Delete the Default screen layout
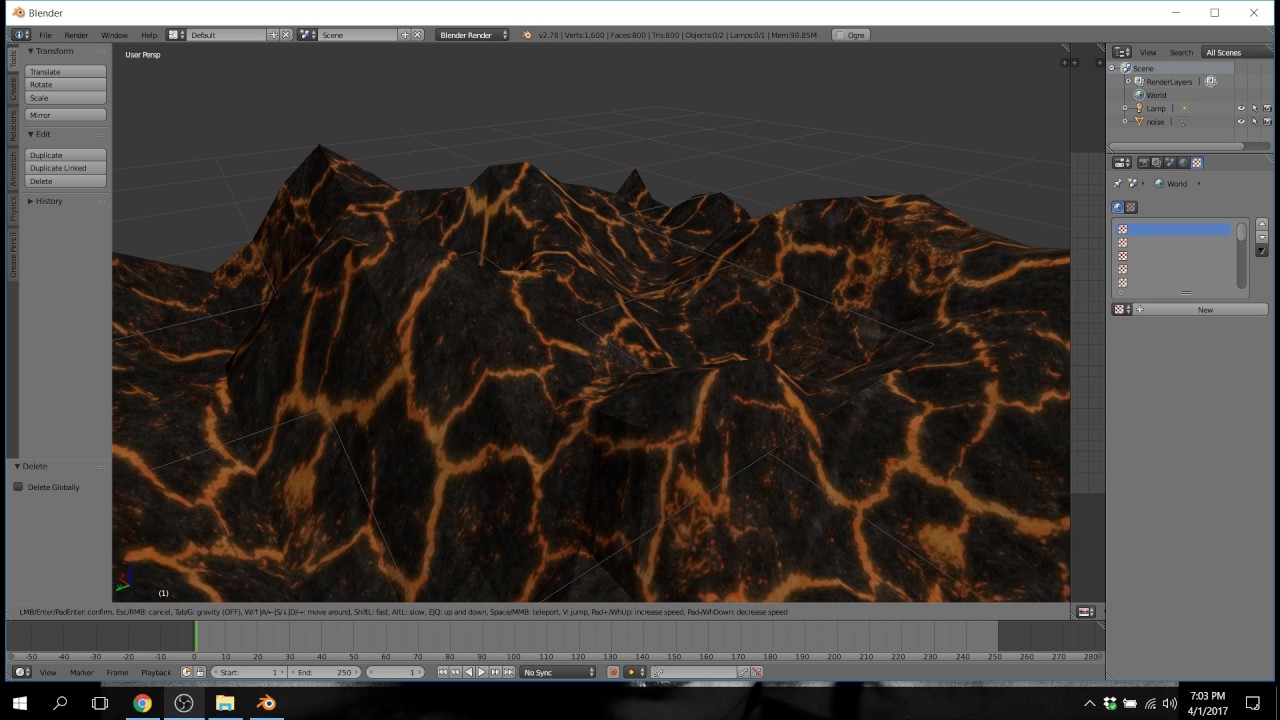The image size is (1280, 720). [x=286, y=35]
